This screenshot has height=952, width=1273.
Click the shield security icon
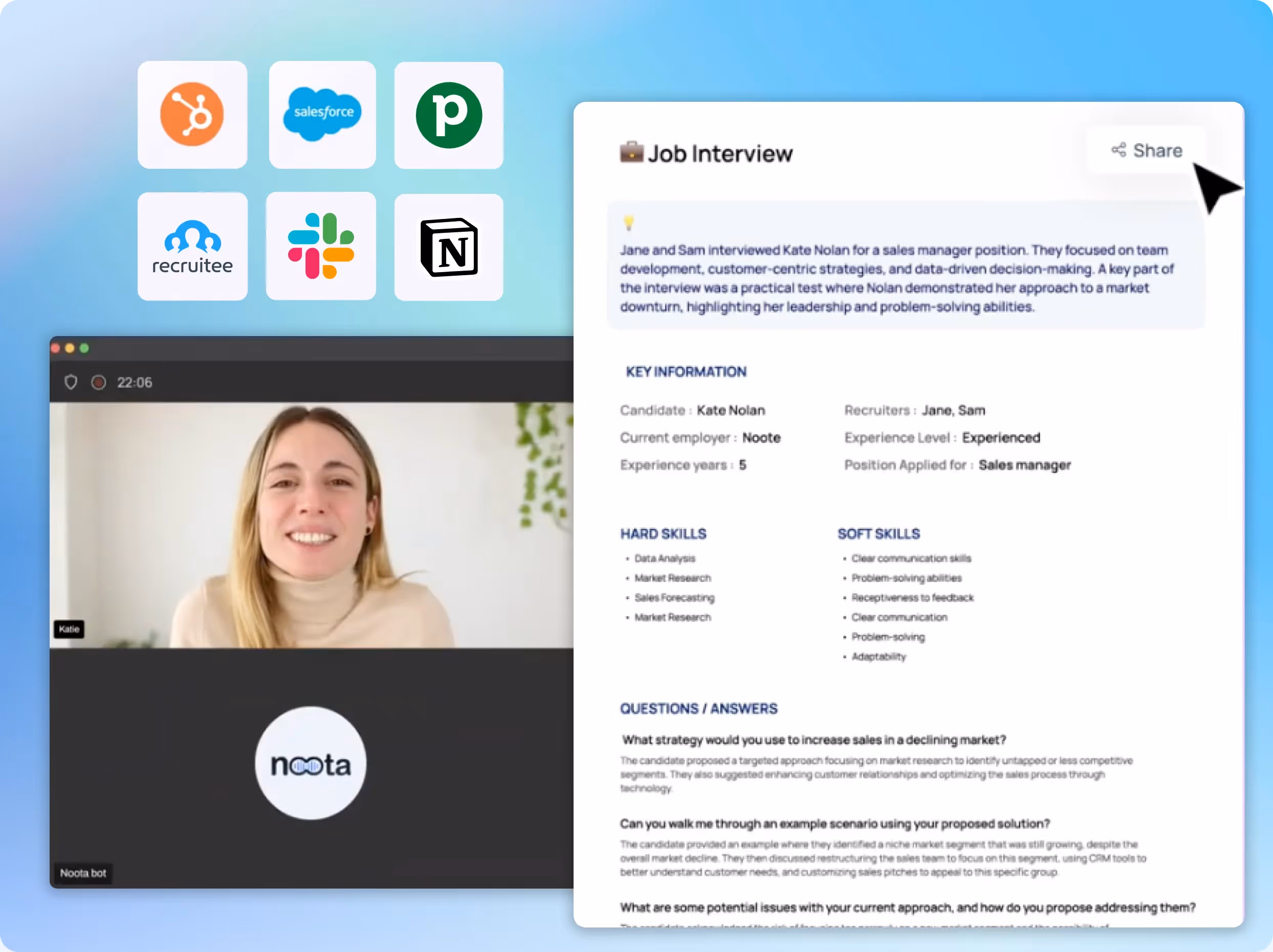click(71, 383)
